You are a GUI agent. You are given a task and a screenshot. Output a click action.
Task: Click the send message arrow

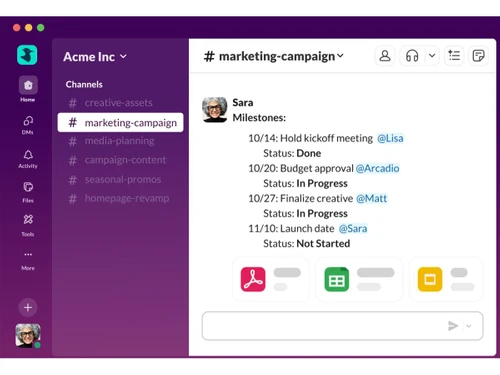pos(453,326)
